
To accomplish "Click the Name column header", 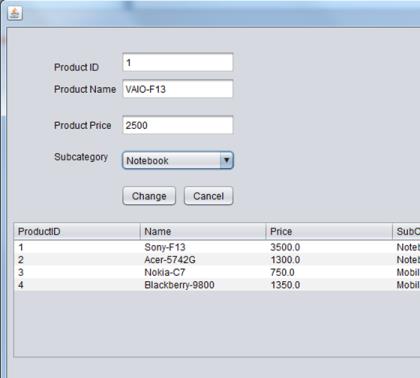I will tap(203, 231).
